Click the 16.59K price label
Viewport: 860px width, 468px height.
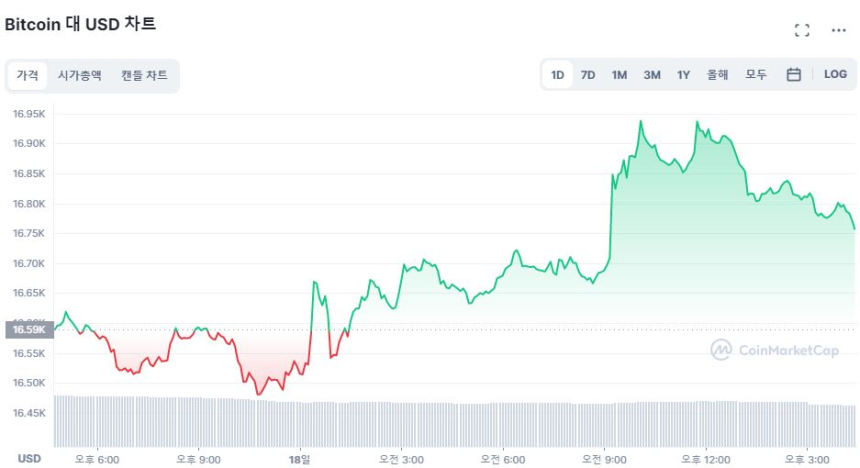coord(27,329)
